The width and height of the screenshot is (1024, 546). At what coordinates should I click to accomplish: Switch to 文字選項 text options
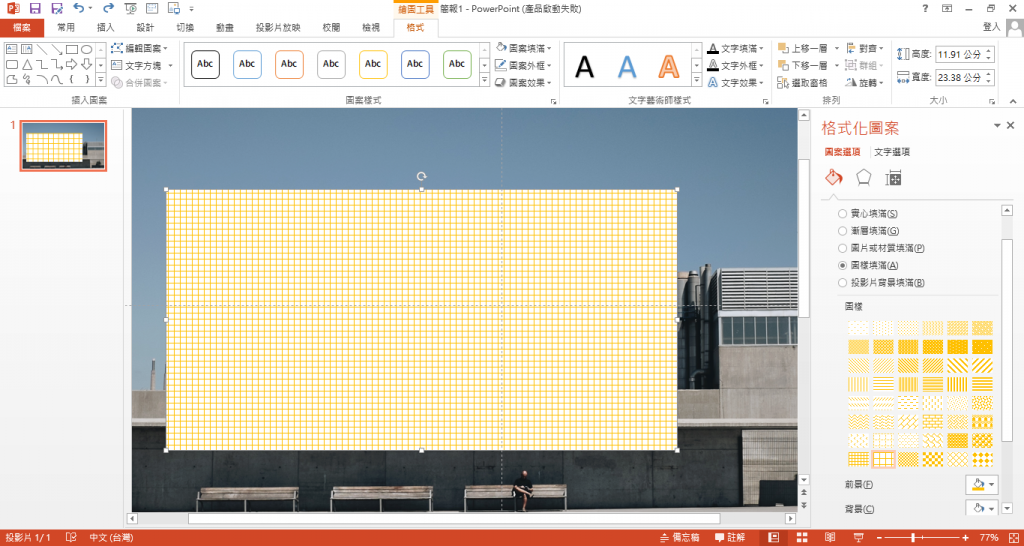click(892, 152)
